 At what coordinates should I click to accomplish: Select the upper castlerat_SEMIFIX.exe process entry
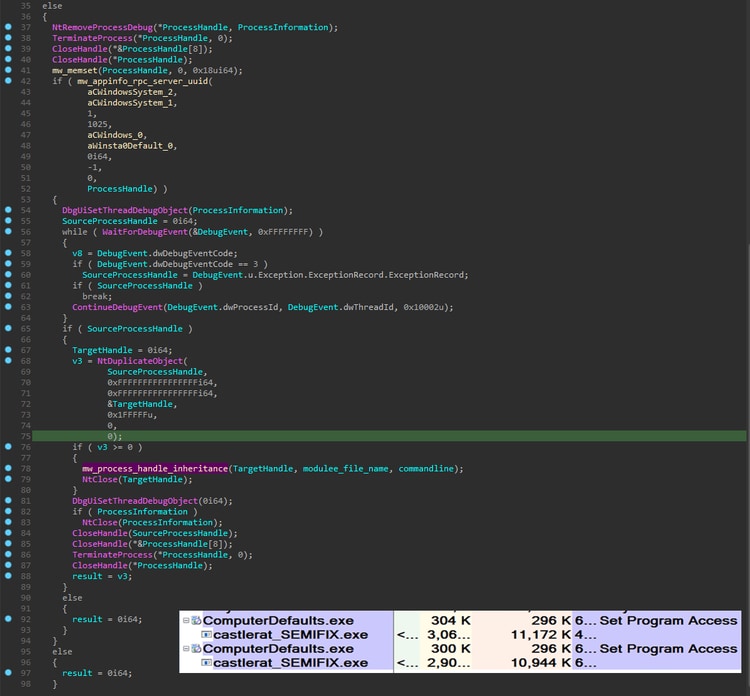point(290,635)
